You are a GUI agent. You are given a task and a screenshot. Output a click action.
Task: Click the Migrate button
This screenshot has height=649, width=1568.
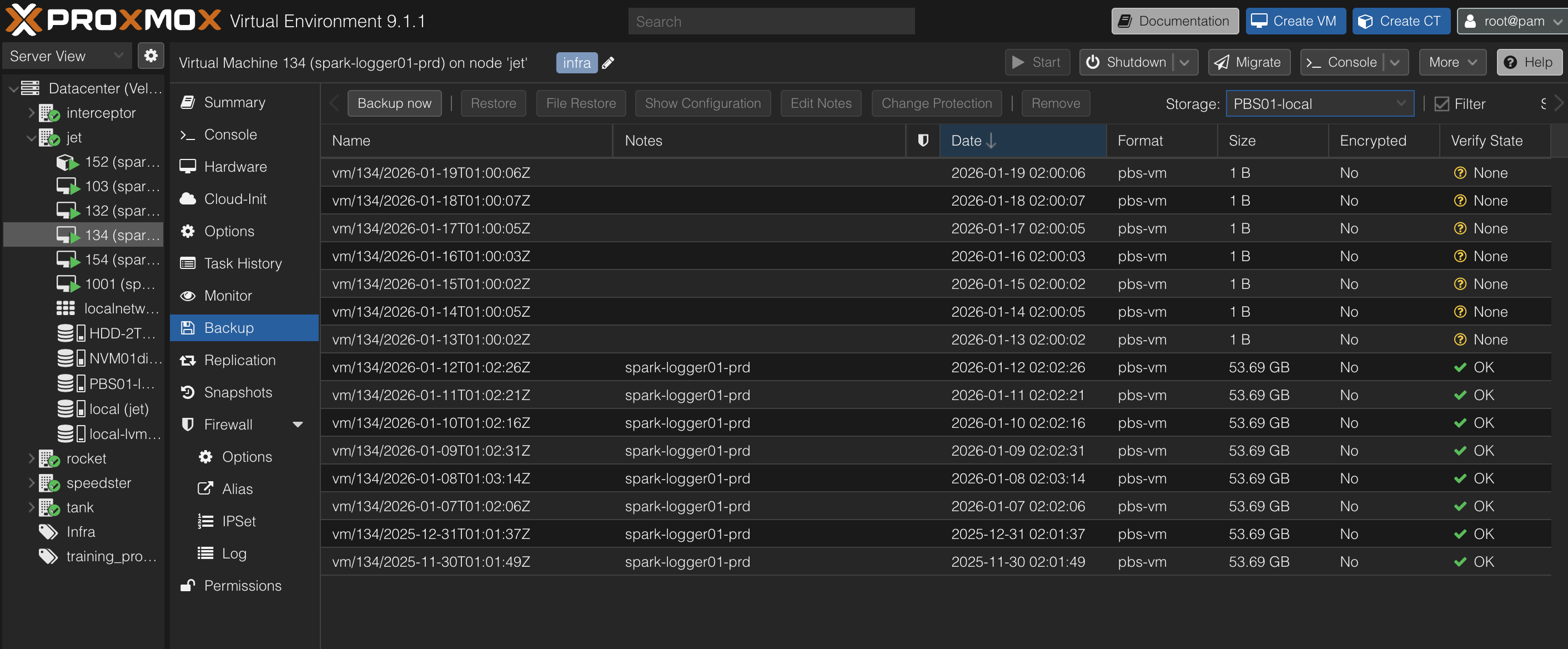point(1249,62)
